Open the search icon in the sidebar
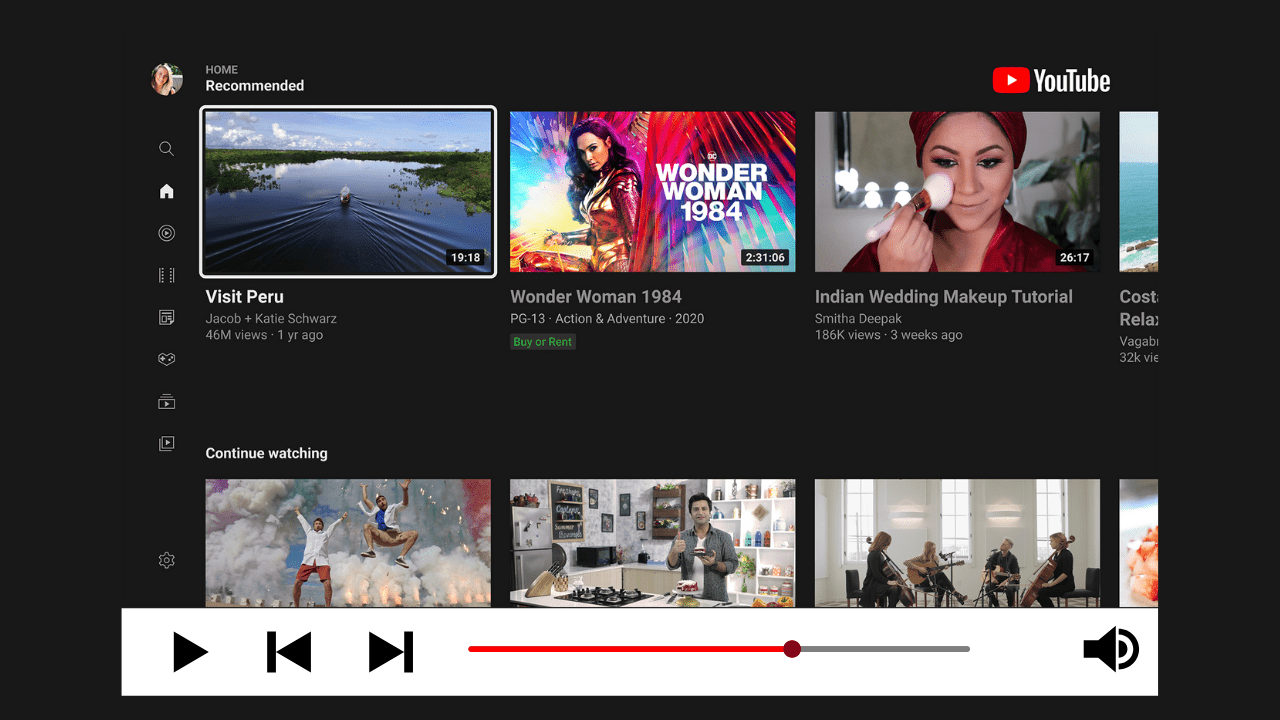 point(166,149)
